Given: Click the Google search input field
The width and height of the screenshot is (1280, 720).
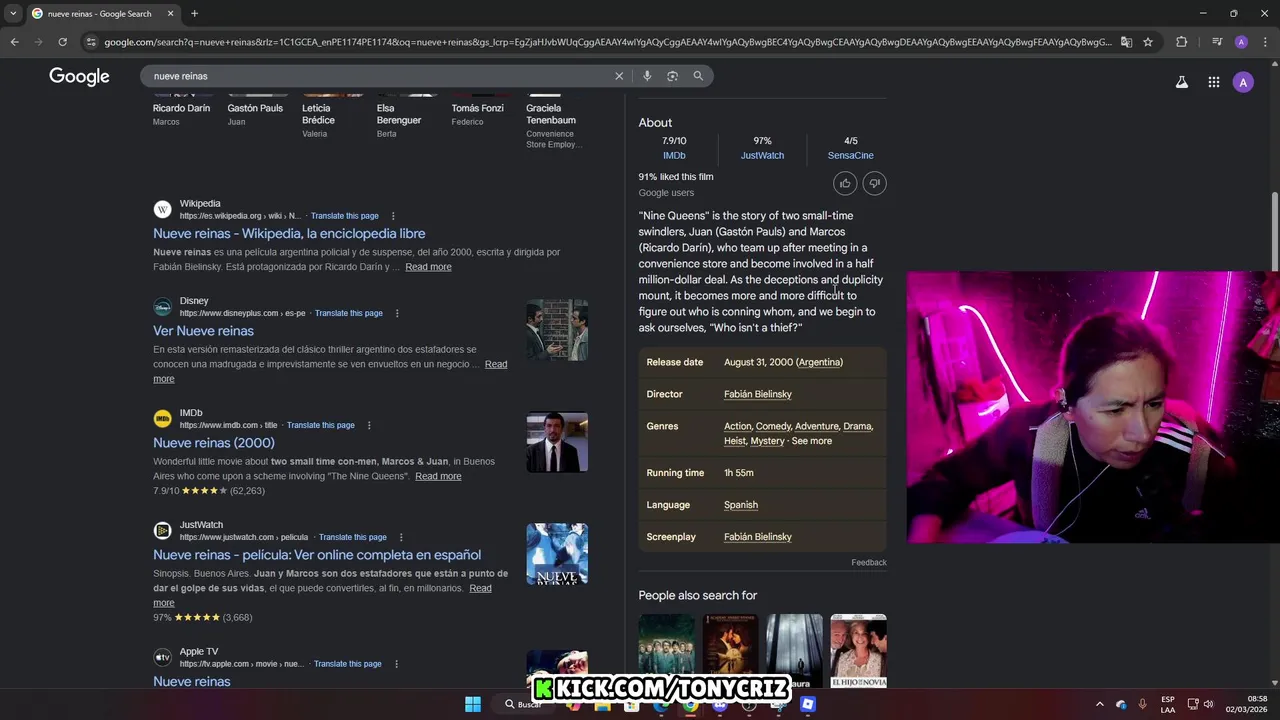Looking at the screenshot, I should pos(380,76).
